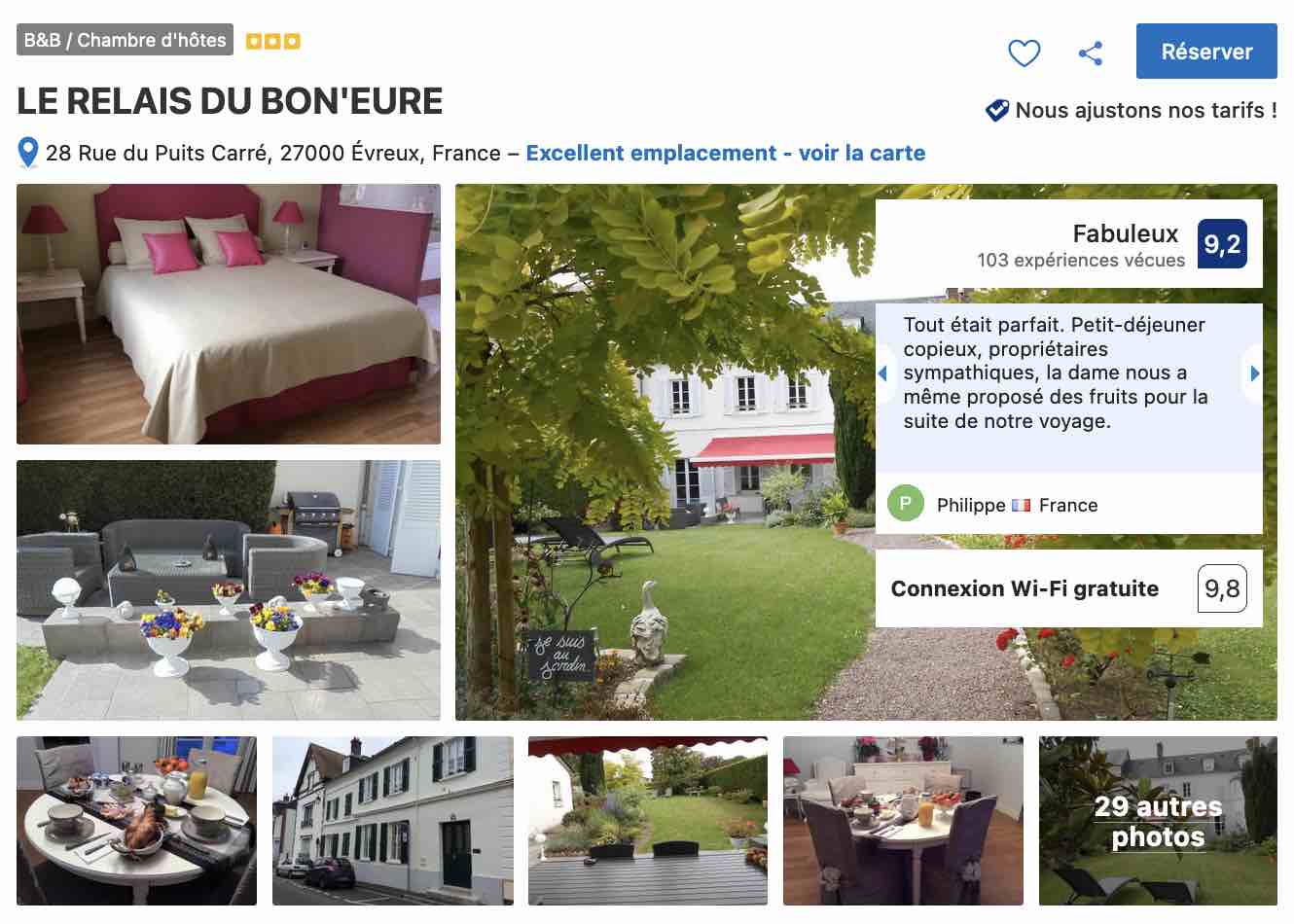Open the breakfast round table thumbnail
This screenshot has height=924, width=1294.
click(136, 821)
